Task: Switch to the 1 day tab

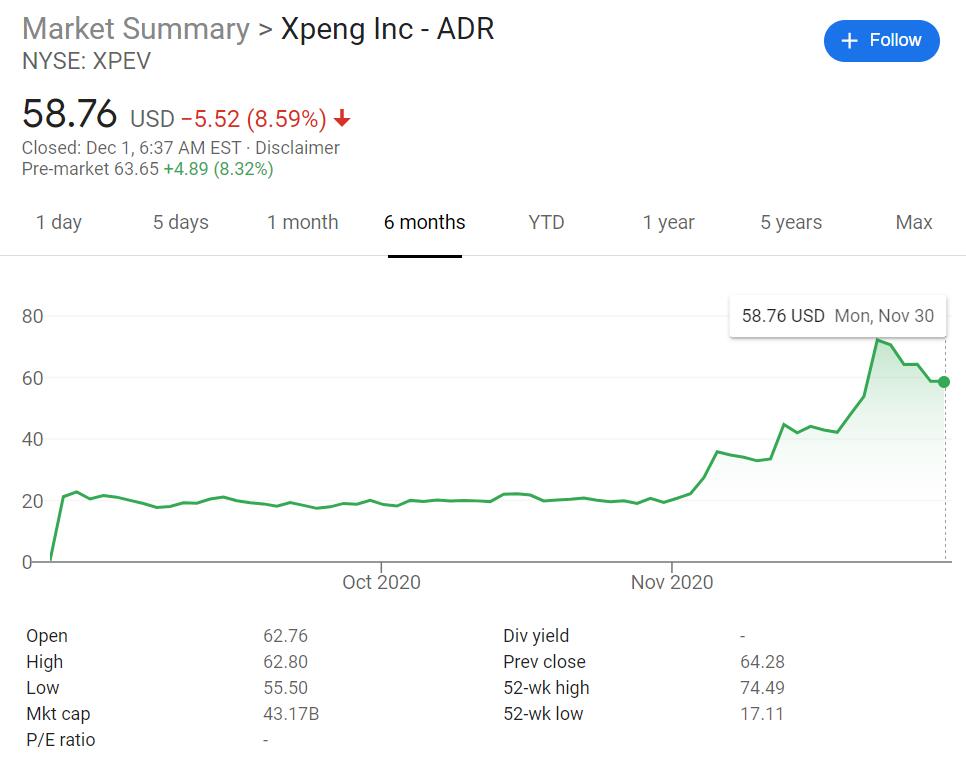Action: 59,222
